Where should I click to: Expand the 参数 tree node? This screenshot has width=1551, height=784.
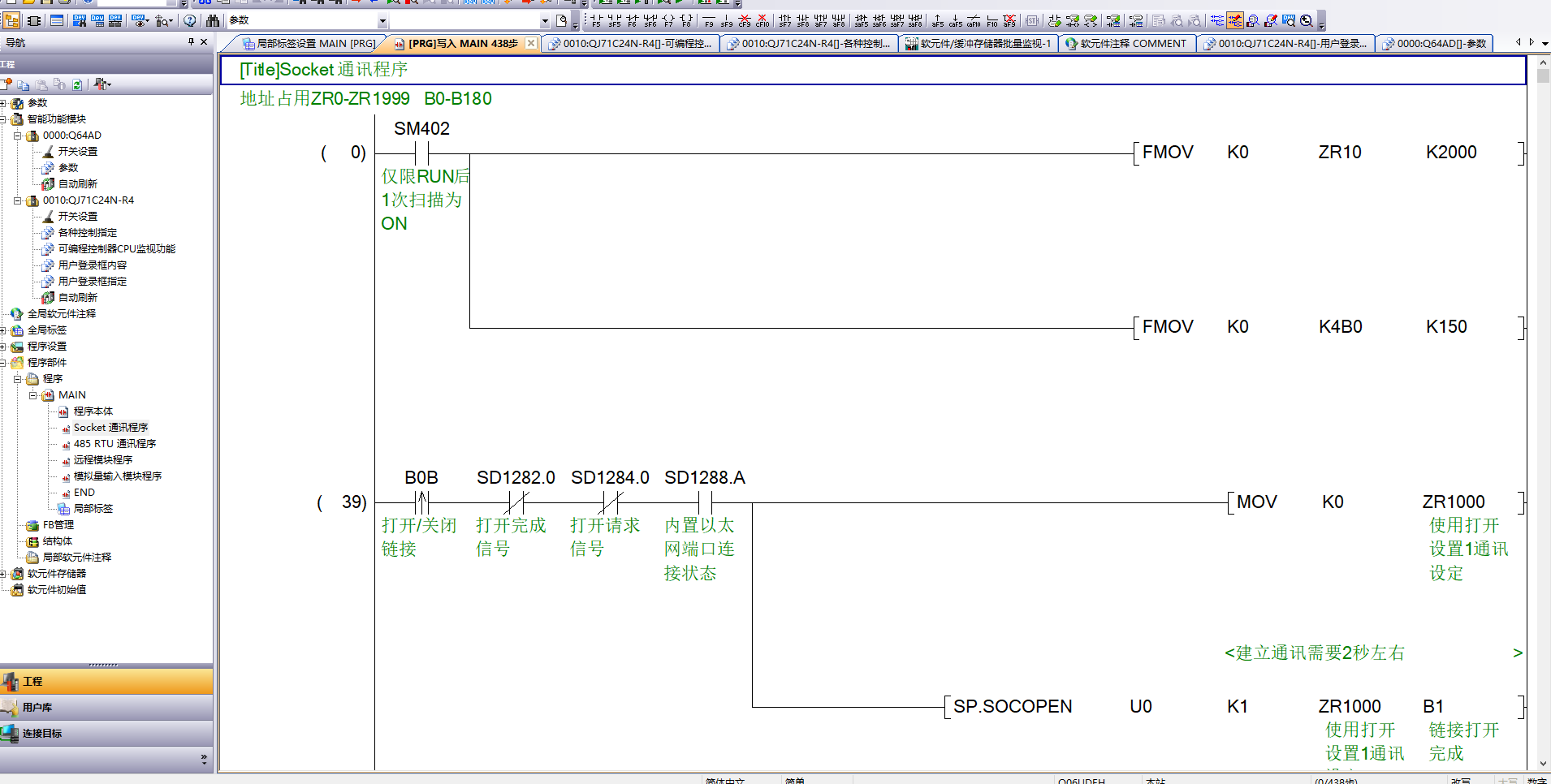pyautogui.click(x=4, y=103)
